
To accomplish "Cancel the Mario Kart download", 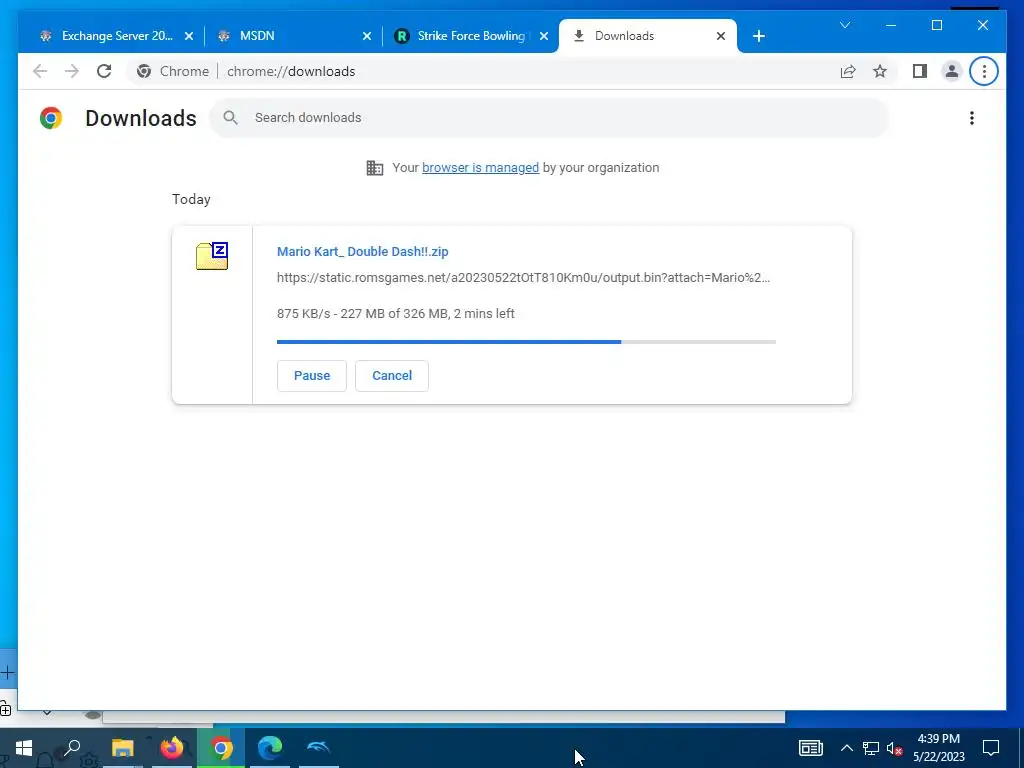I will point(392,376).
